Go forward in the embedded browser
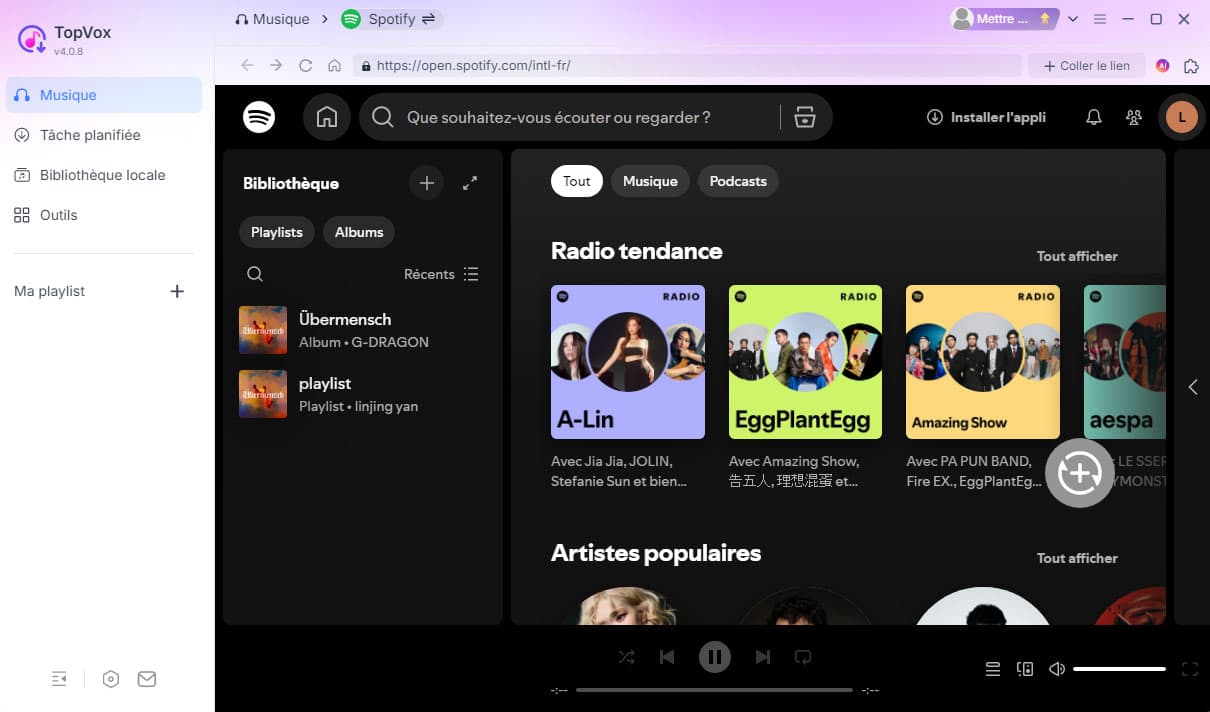The image size is (1210, 712). coord(276,66)
